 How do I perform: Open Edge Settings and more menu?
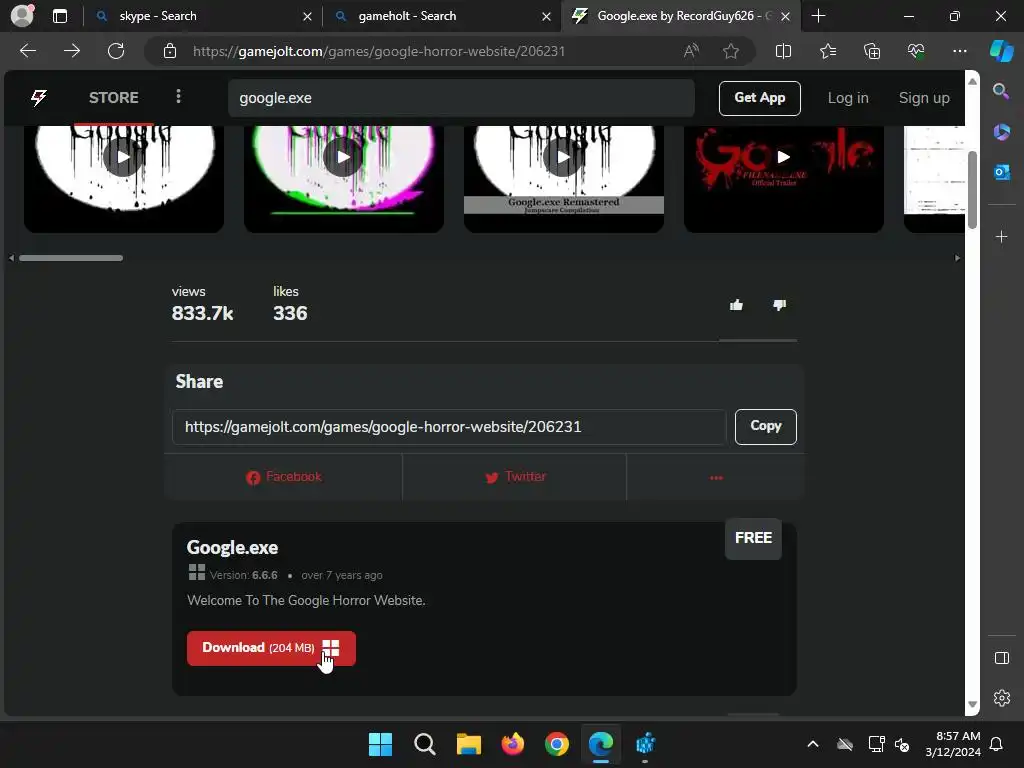click(x=959, y=51)
